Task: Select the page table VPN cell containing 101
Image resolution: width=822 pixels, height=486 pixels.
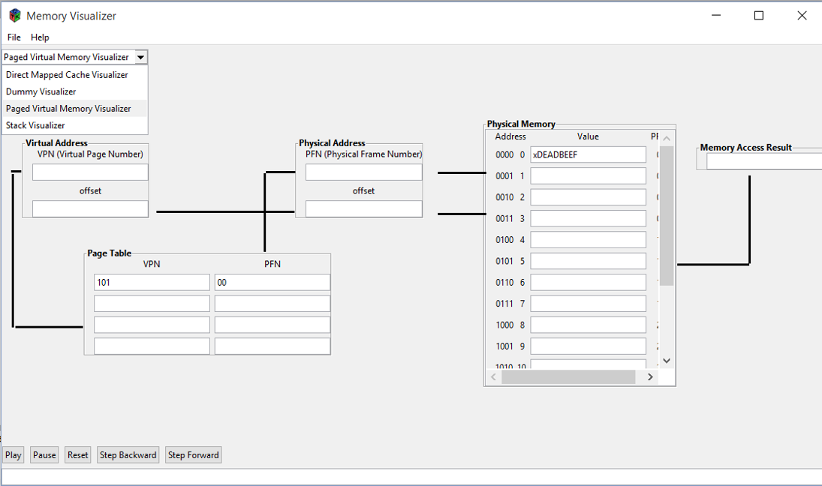Action: coord(152,283)
